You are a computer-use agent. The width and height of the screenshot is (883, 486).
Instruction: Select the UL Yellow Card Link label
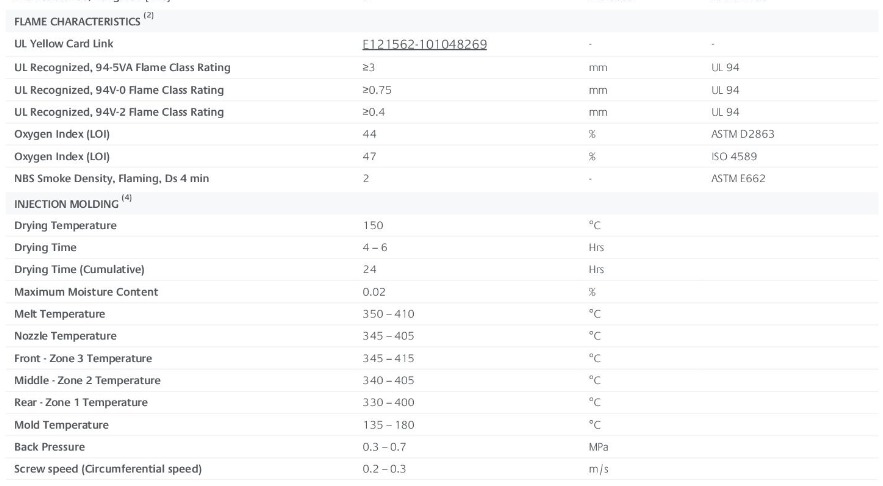tap(62, 45)
